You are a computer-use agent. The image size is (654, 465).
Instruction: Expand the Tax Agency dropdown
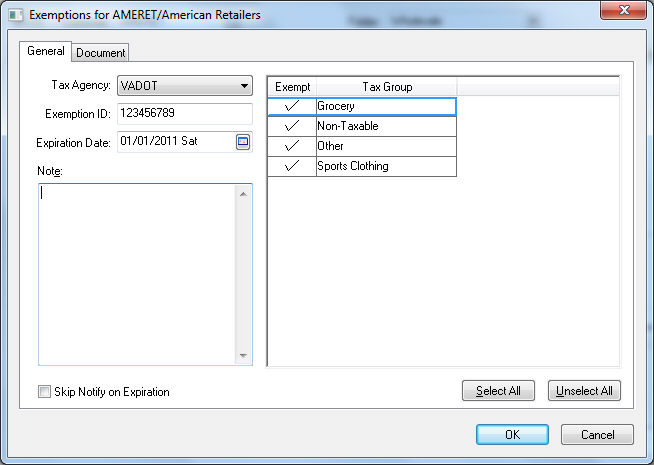[244, 85]
